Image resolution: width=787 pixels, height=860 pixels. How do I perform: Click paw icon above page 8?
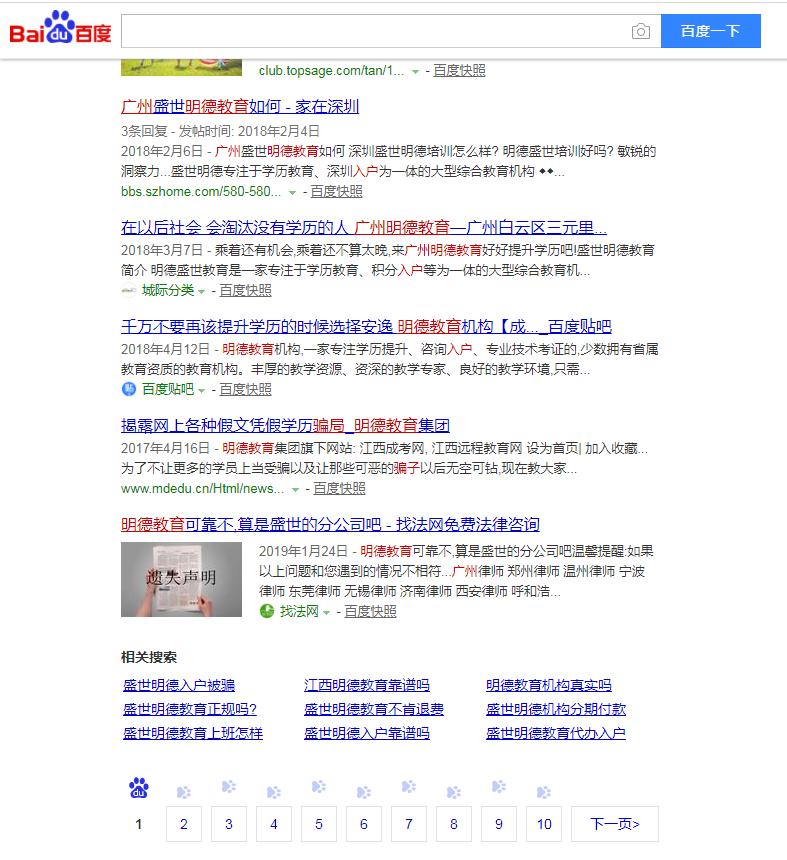(454, 792)
